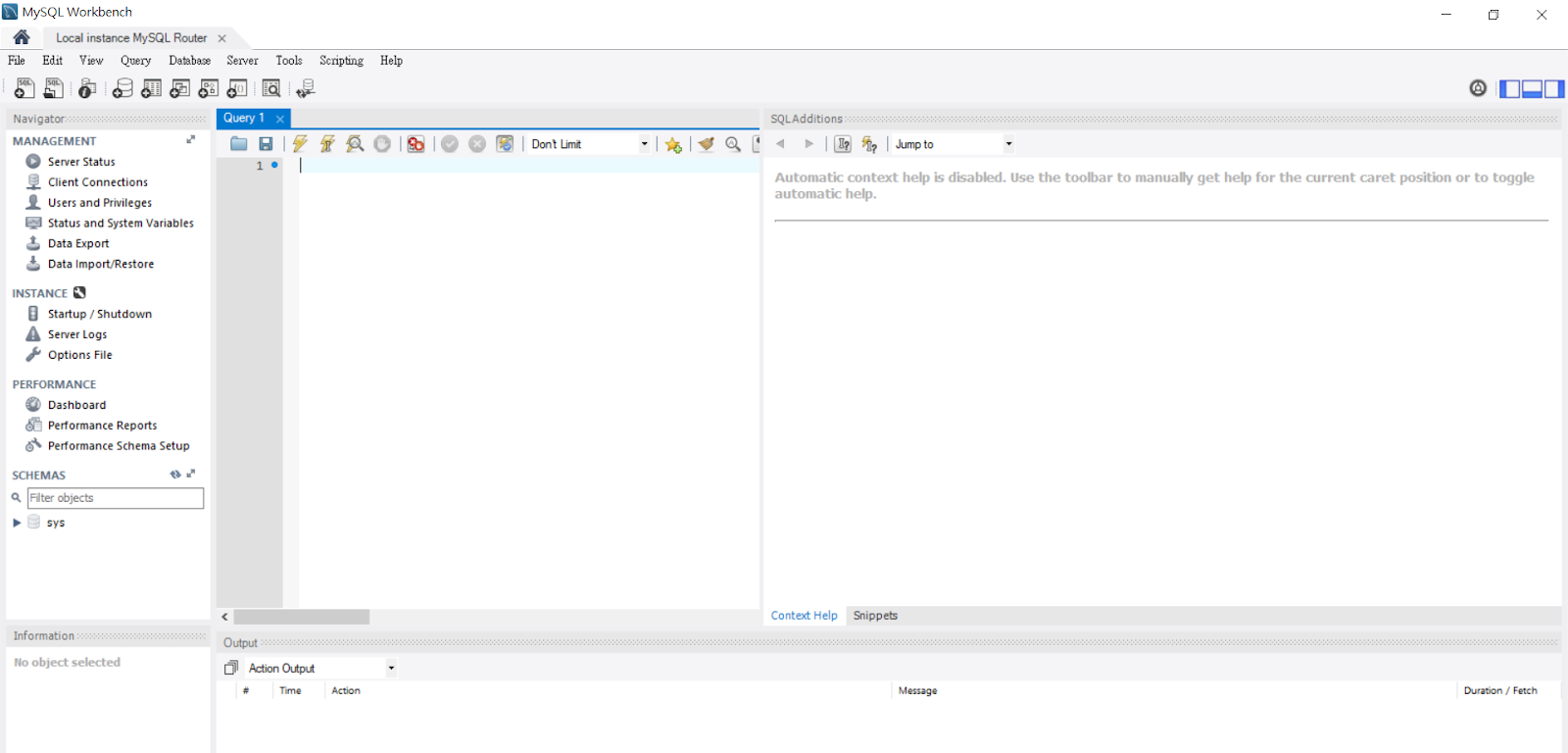This screenshot has width=1568, height=753.
Task: Create a new view icon
Action: pos(179,88)
